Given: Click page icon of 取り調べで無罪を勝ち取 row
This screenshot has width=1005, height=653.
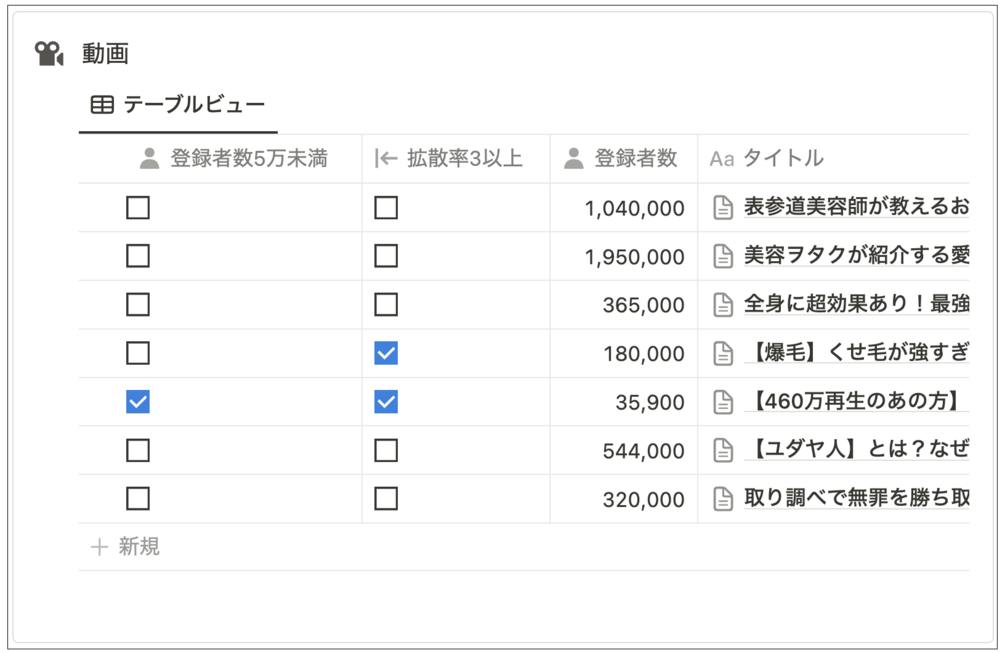Looking at the screenshot, I should (723, 499).
